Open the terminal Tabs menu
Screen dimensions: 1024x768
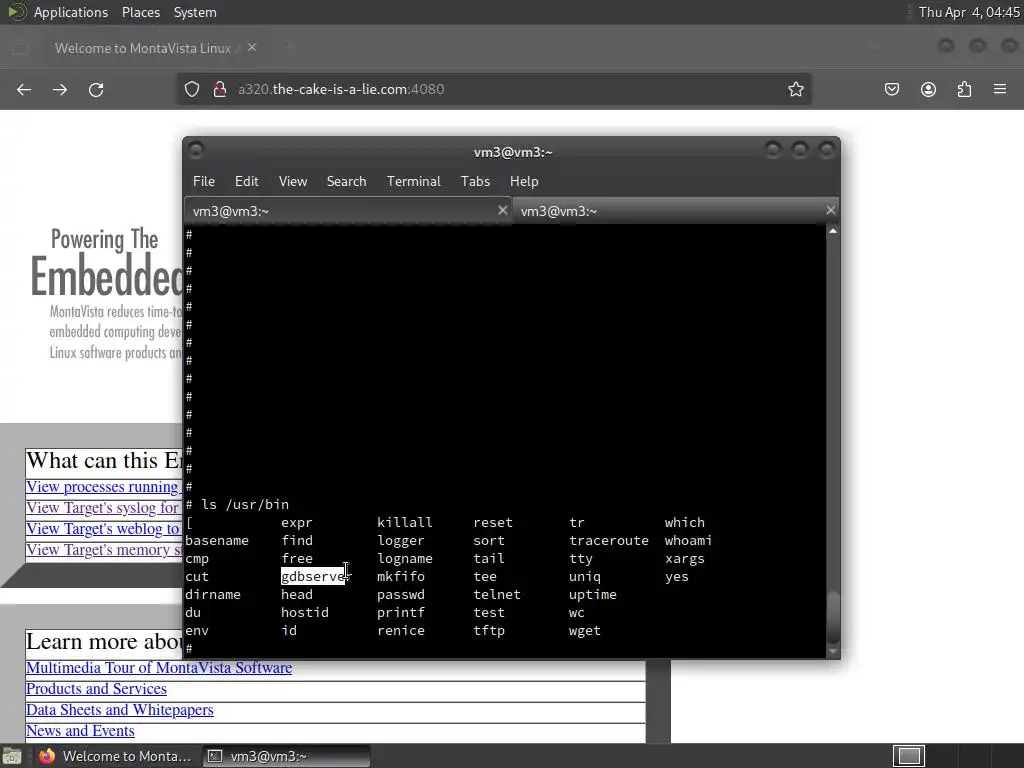(x=475, y=182)
